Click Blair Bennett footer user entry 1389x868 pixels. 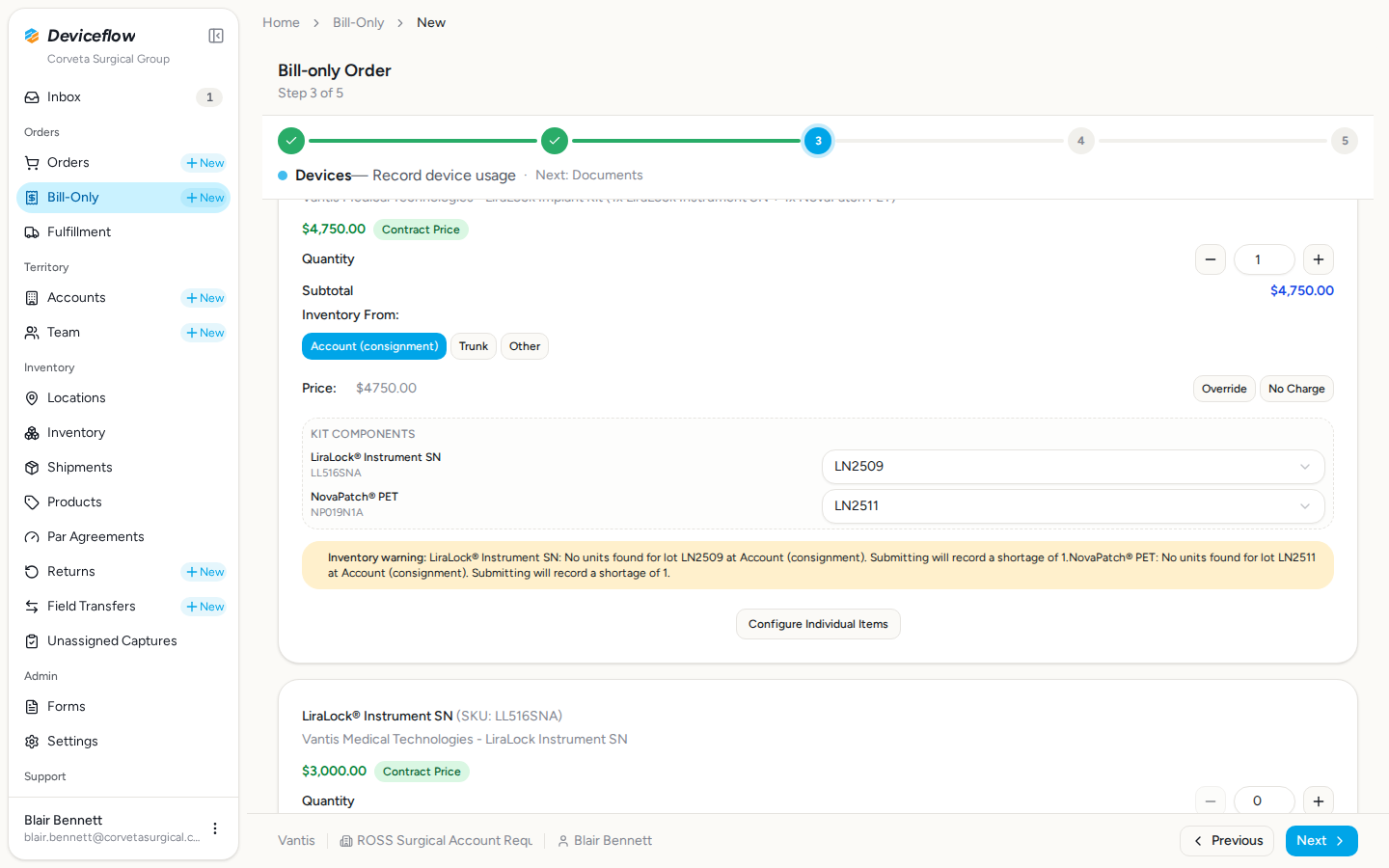pos(605,841)
